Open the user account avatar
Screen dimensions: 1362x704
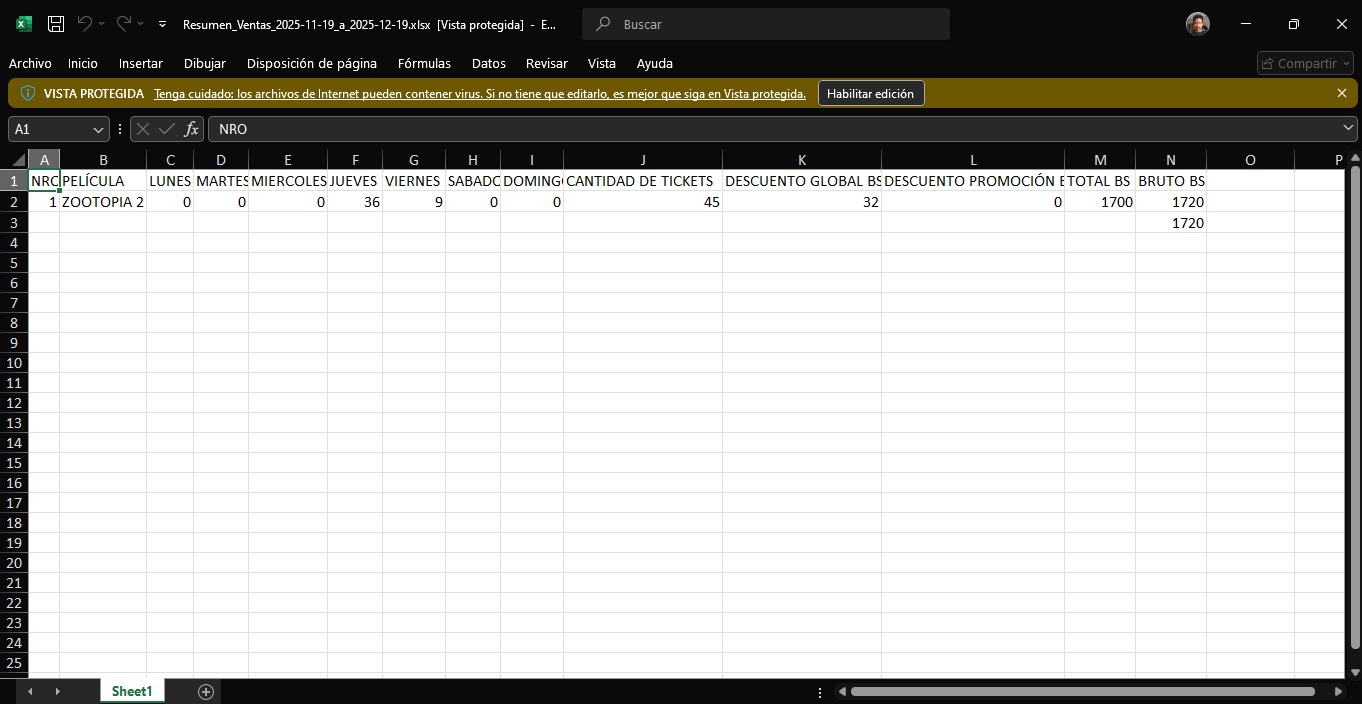point(1197,23)
